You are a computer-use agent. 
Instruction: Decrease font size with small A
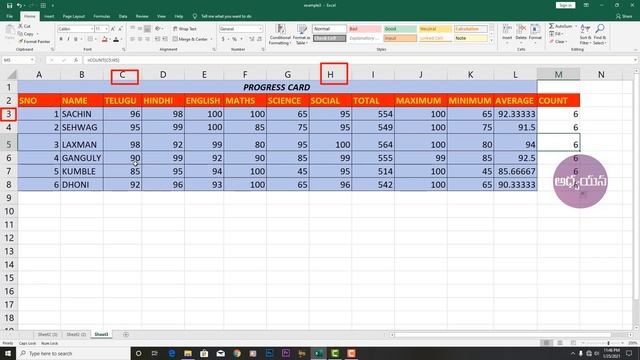[x=120, y=29]
